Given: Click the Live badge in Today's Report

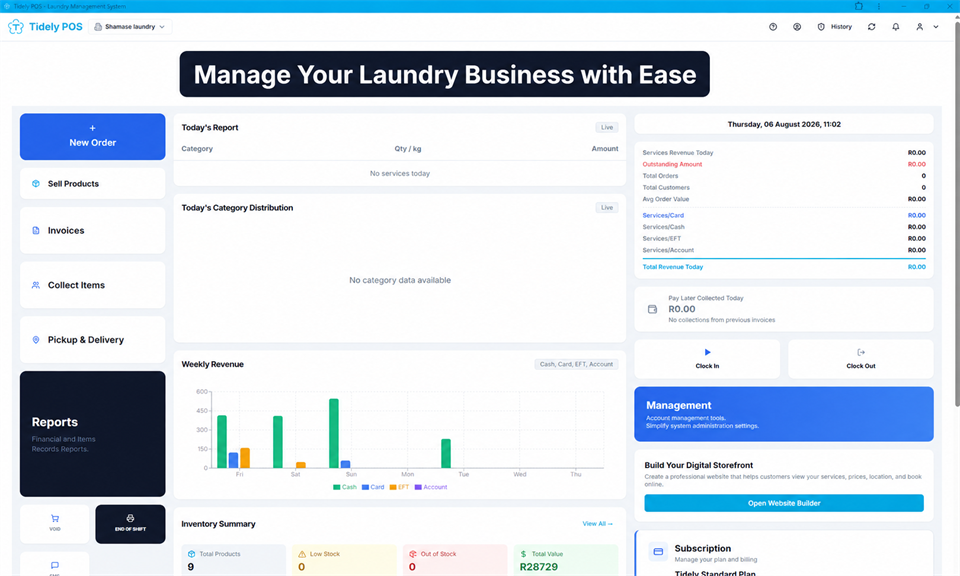Looking at the screenshot, I should (607, 127).
